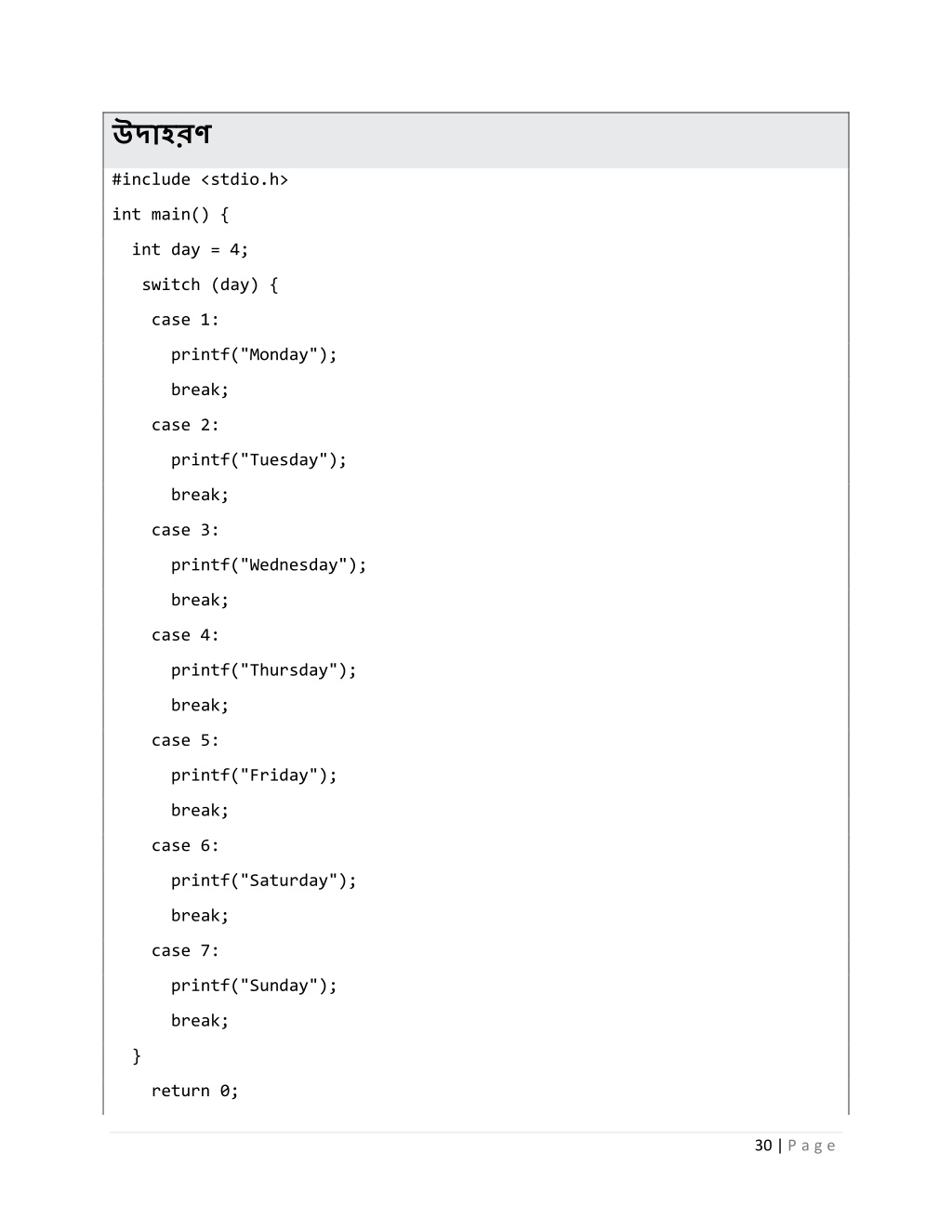Click the printf("Tuesday") line
This screenshot has height=1232, width=952.
click(258, 460)
